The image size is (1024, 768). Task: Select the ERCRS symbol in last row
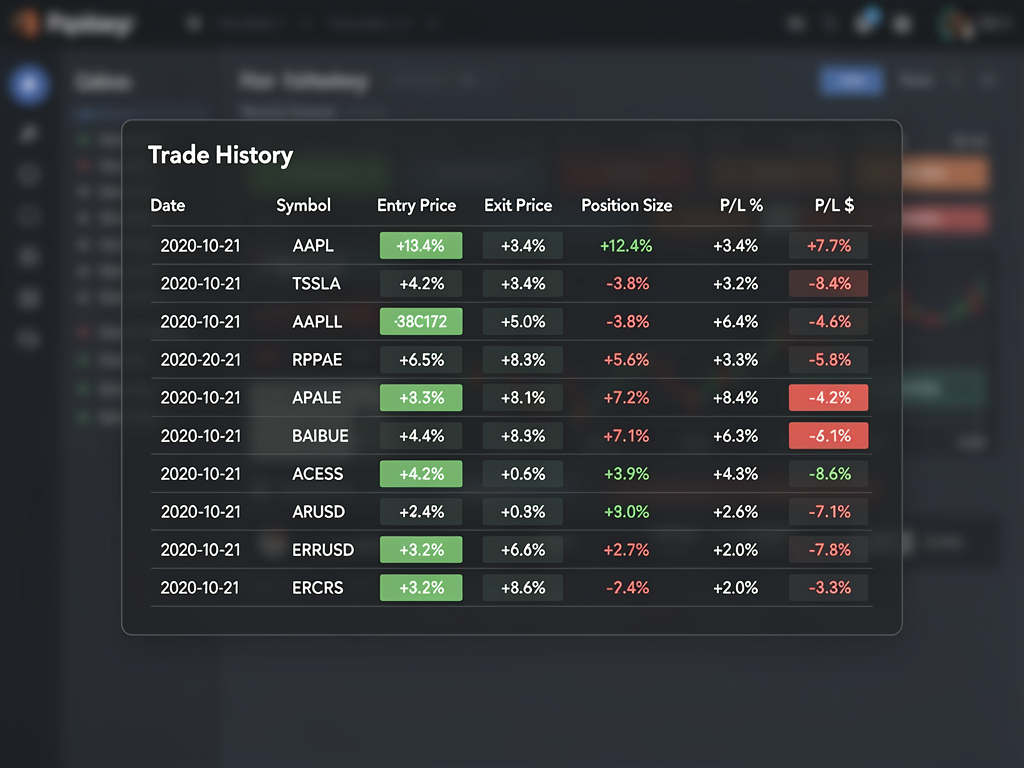(x=317, y=588)
